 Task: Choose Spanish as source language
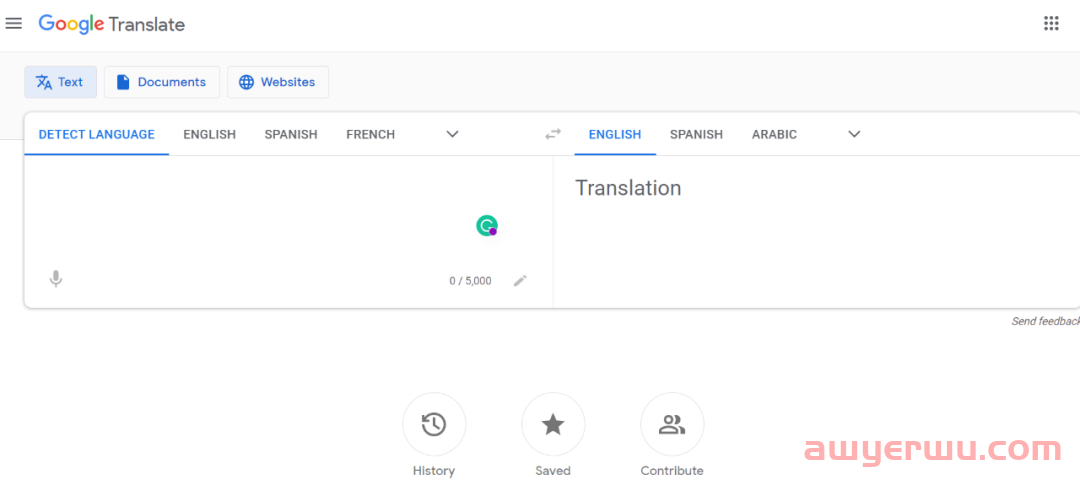click(291, 134)
